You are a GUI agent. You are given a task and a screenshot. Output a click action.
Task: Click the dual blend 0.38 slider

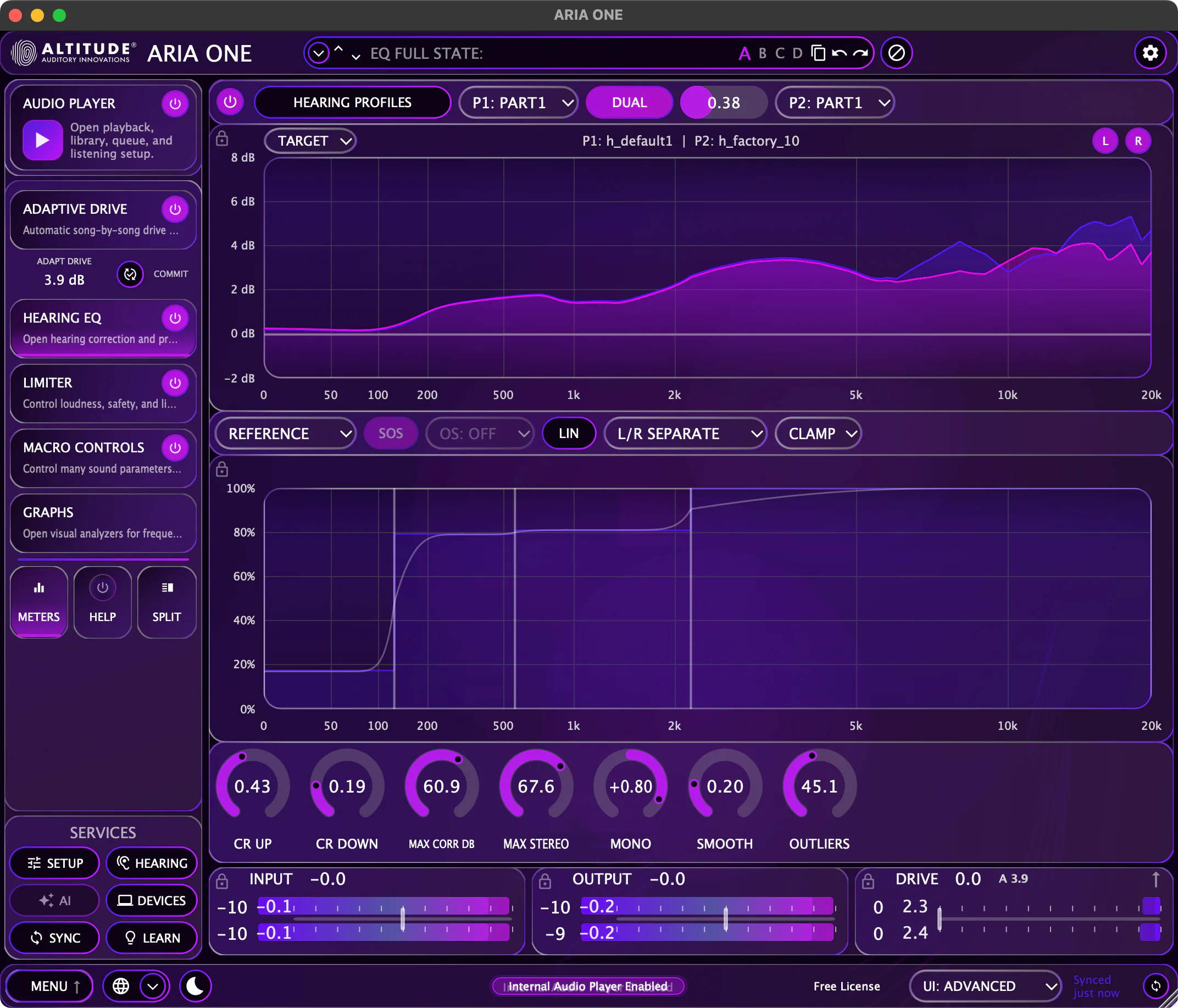point(724,102)
